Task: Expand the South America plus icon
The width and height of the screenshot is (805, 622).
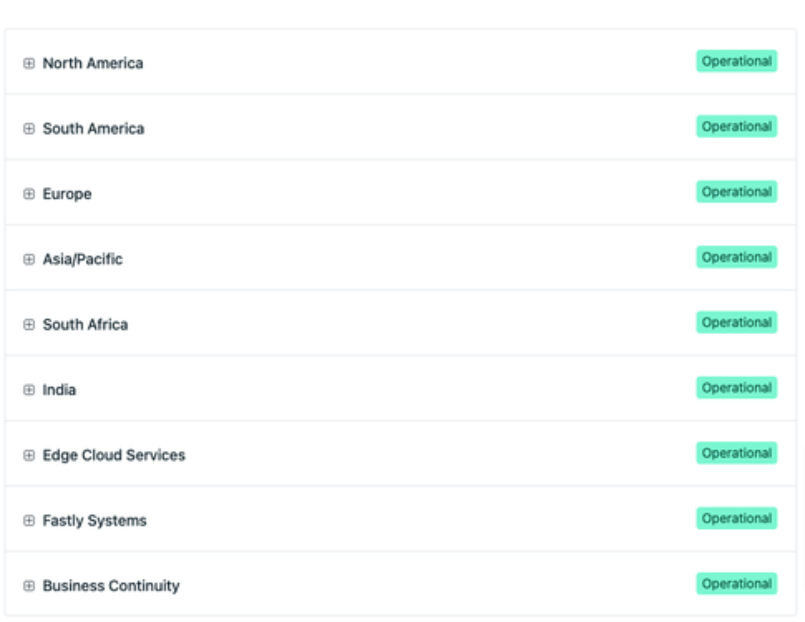Action: click(29, 128)
